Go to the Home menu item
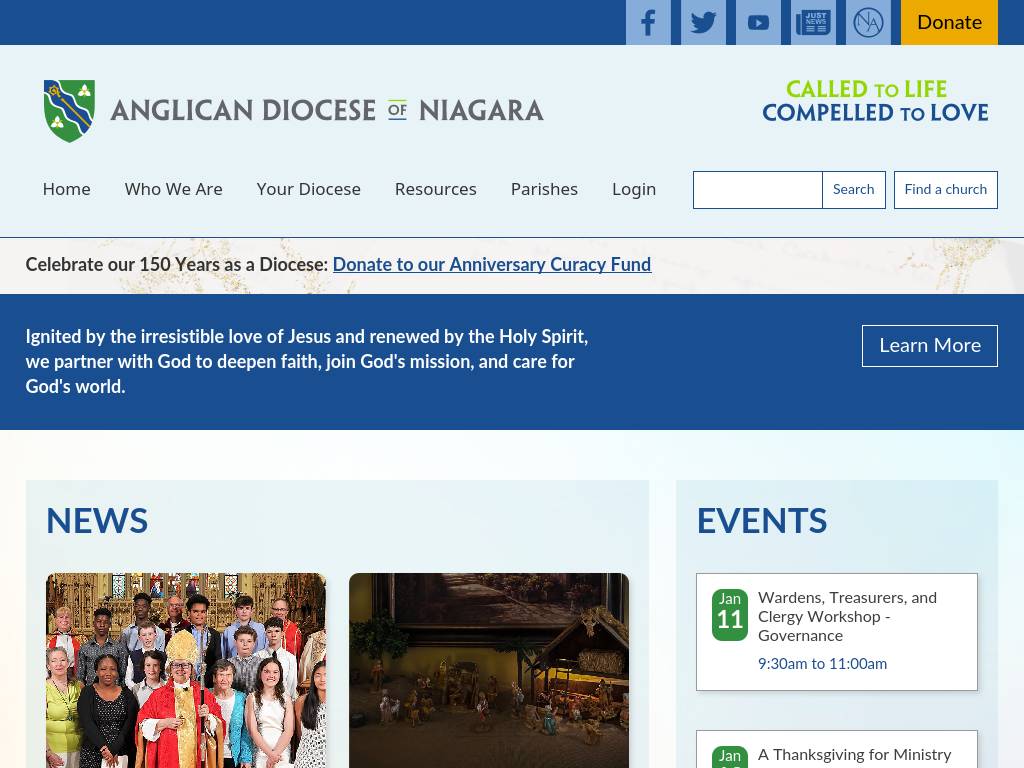The width and height of the screenshot is (1024, 768). tap(66, 189)
